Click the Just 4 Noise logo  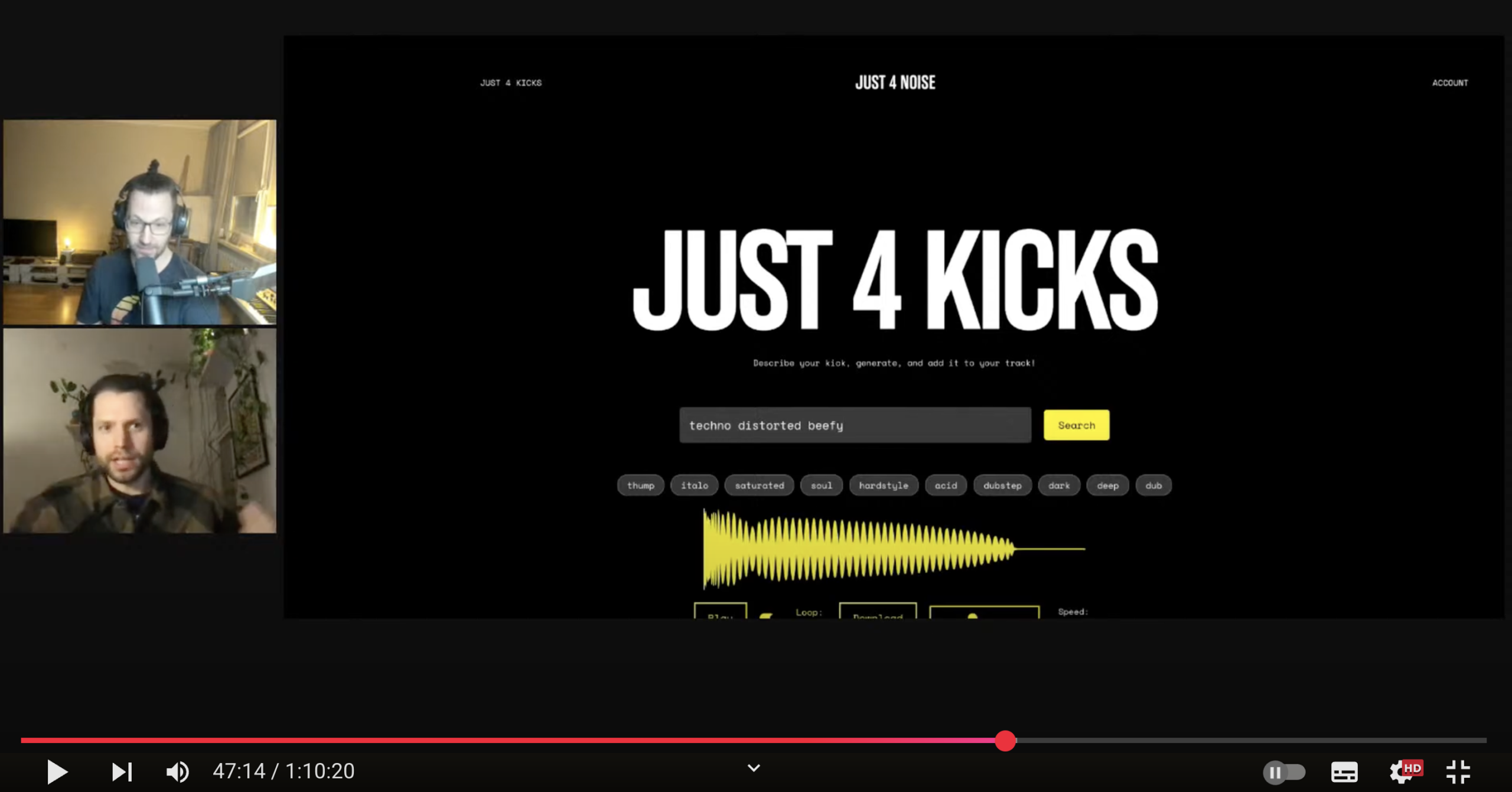tap(895, 83)
